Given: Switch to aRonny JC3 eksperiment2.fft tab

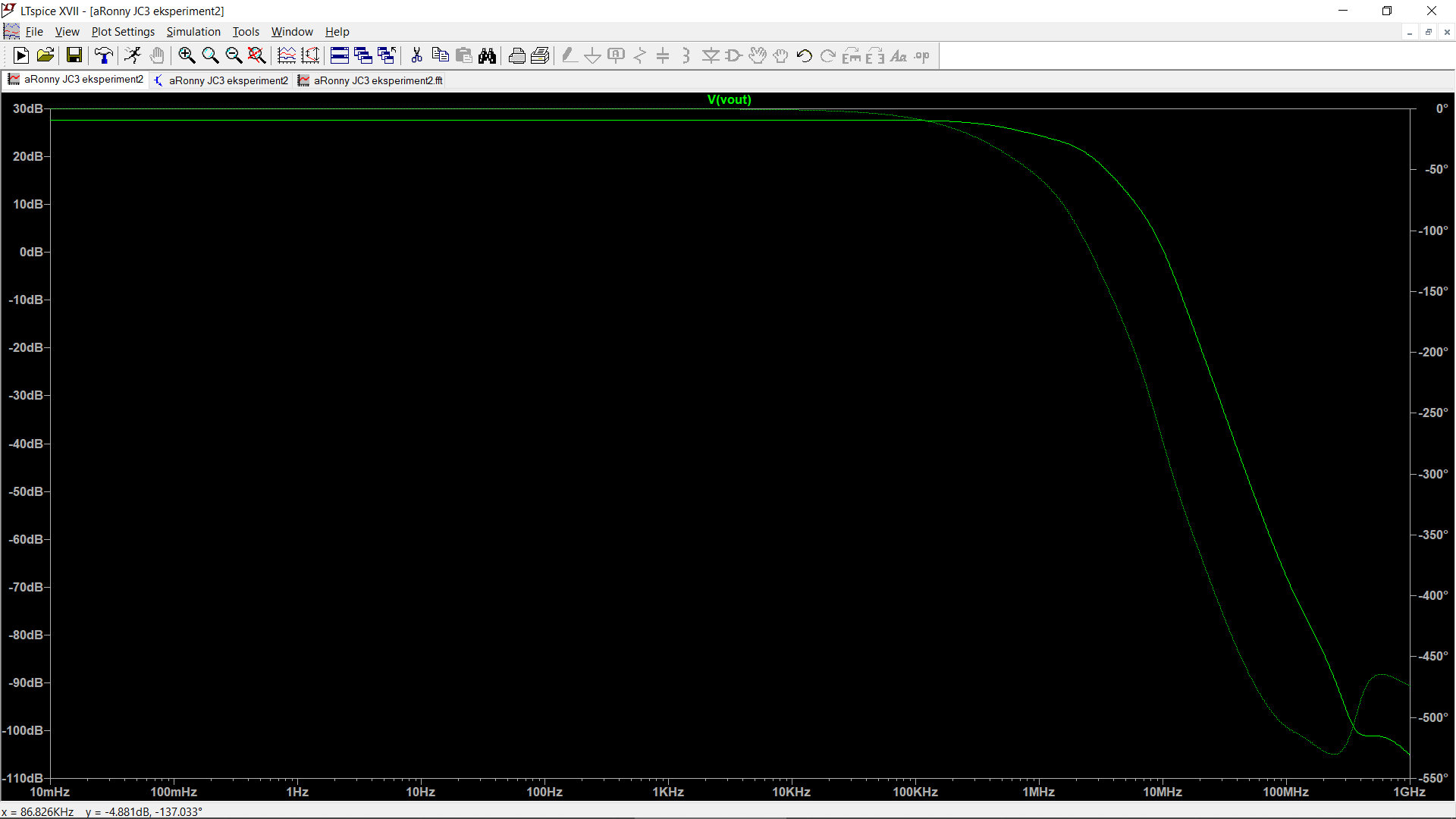Looking at the screenshot, I should tap(371, 80).
